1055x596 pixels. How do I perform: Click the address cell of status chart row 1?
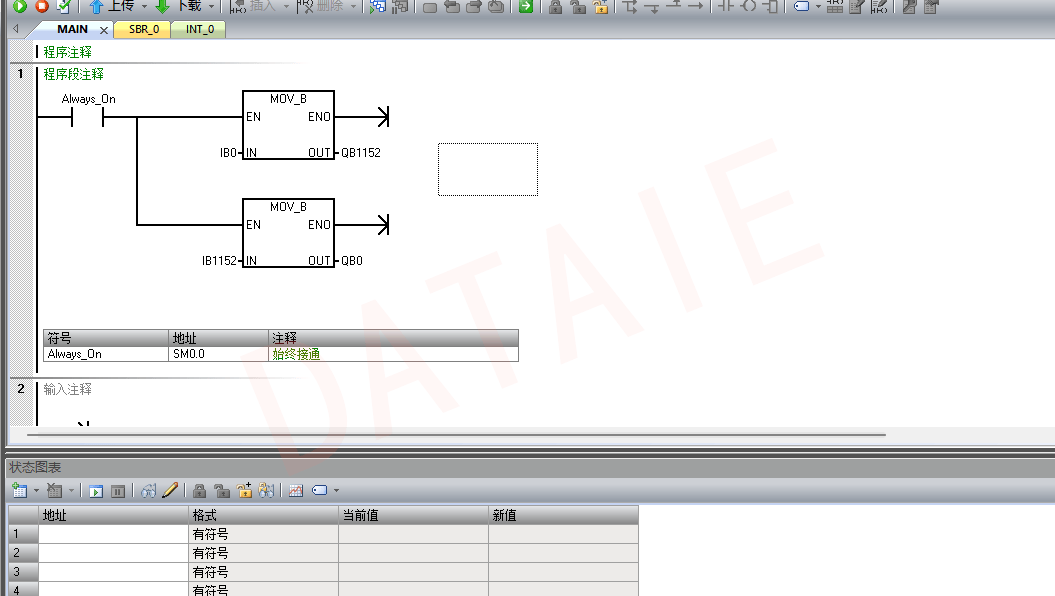click(114, 534)
